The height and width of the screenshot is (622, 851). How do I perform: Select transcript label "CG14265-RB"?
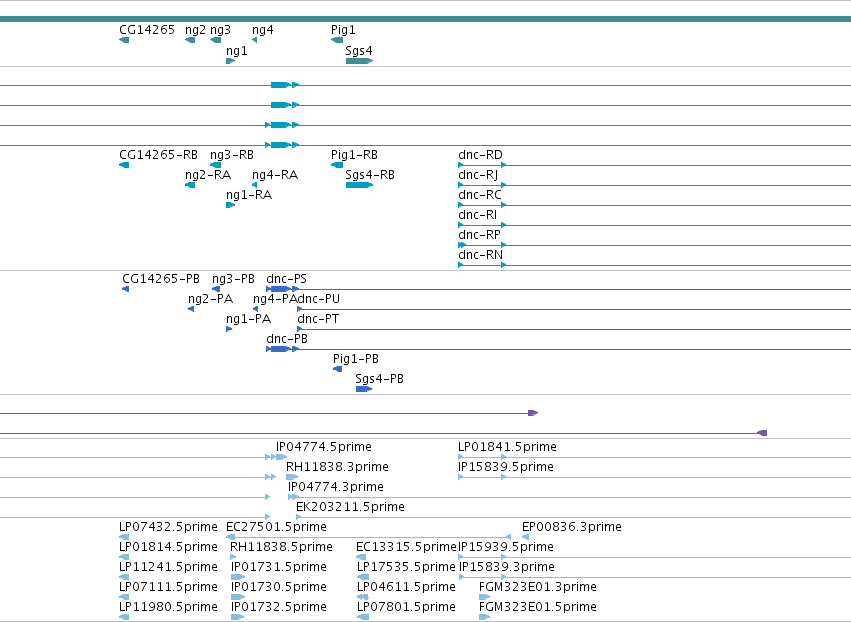pos(158,155)
